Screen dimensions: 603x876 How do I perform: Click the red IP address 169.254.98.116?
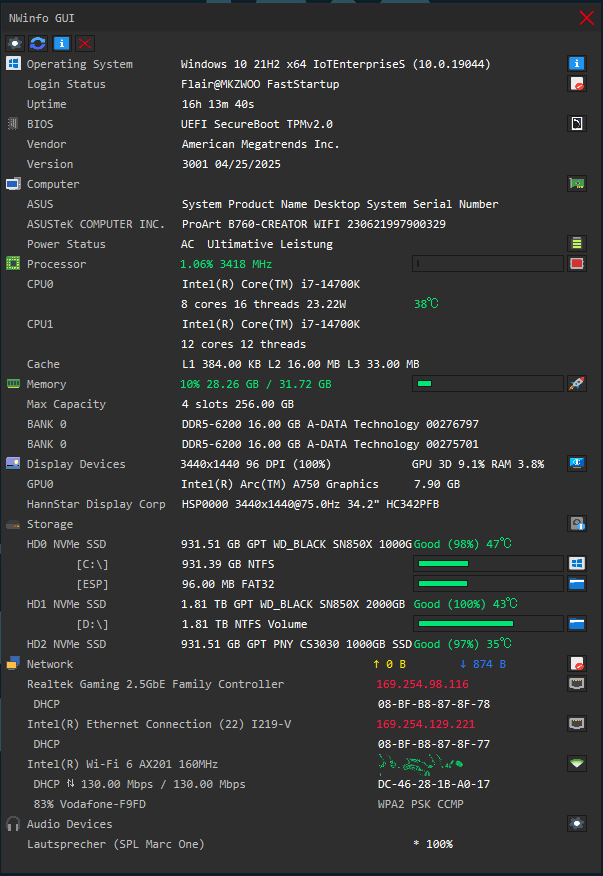(x=422, y=684)
